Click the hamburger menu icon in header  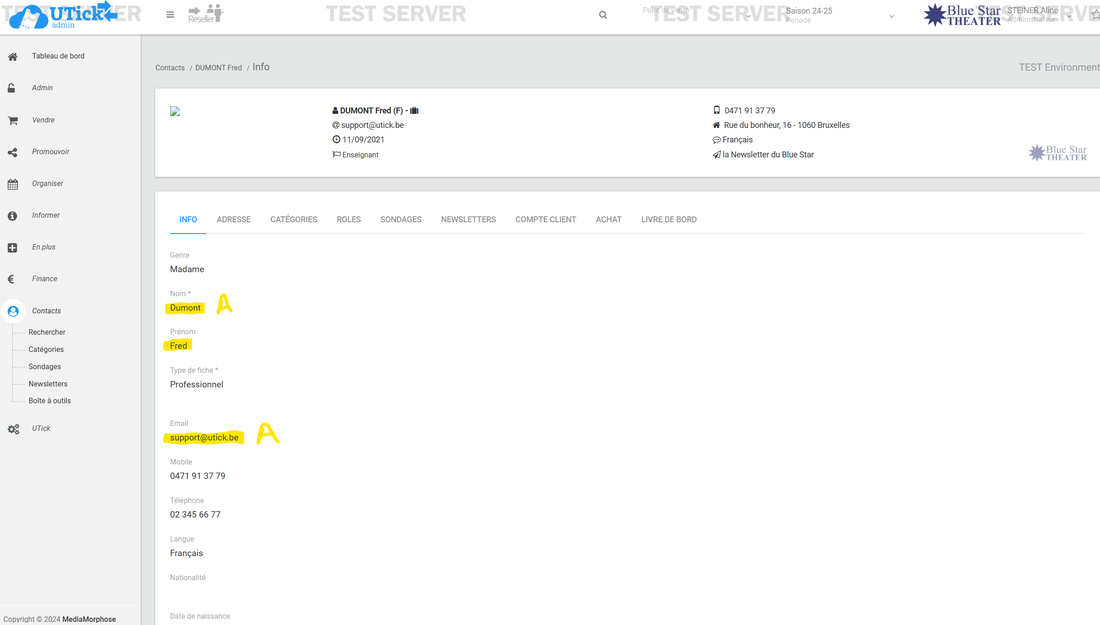170,15
